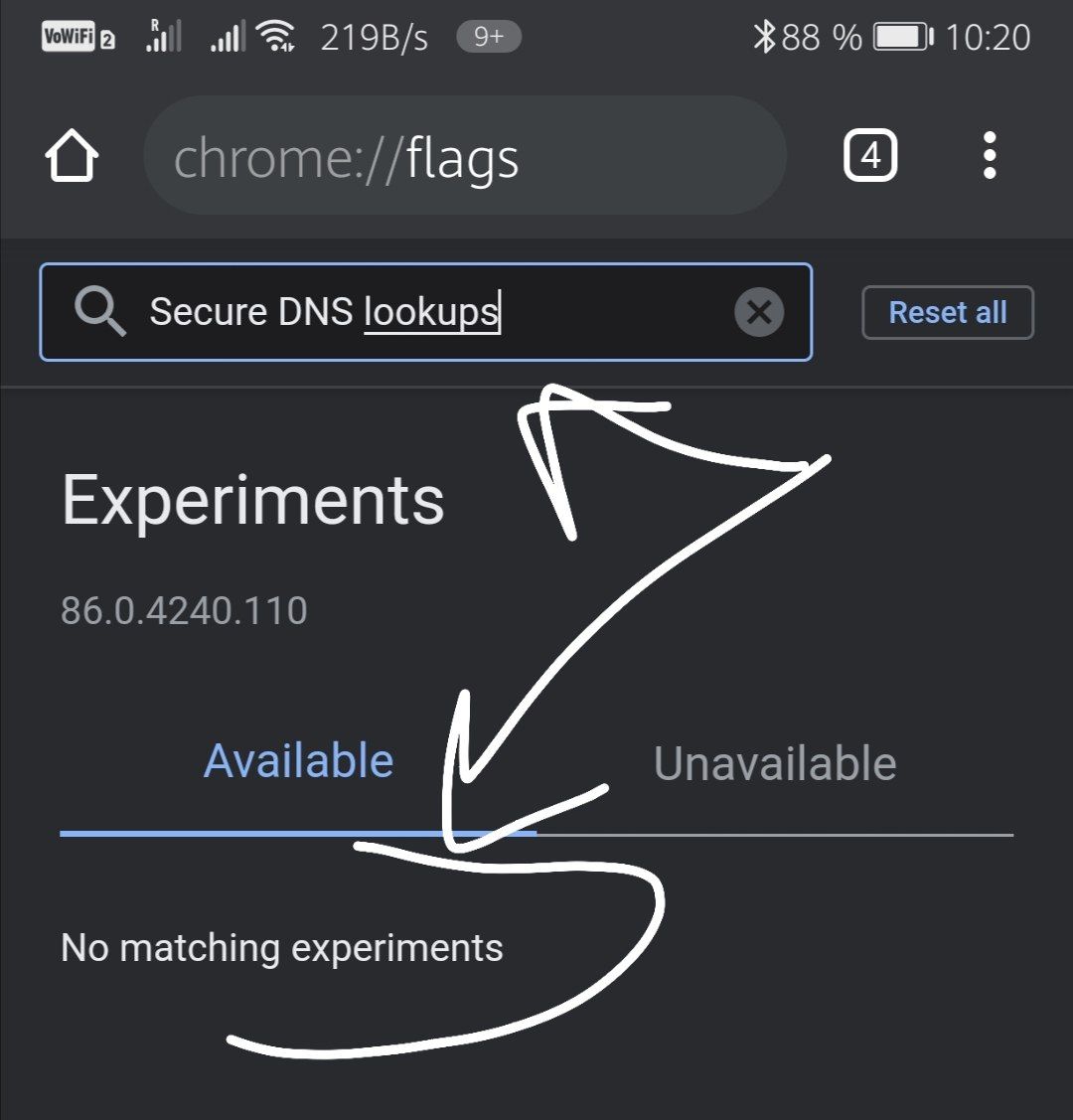Tap the 10:20 clock in status bar
1073x1120 pixels.
pyautogui.click(x=988, y=38)
